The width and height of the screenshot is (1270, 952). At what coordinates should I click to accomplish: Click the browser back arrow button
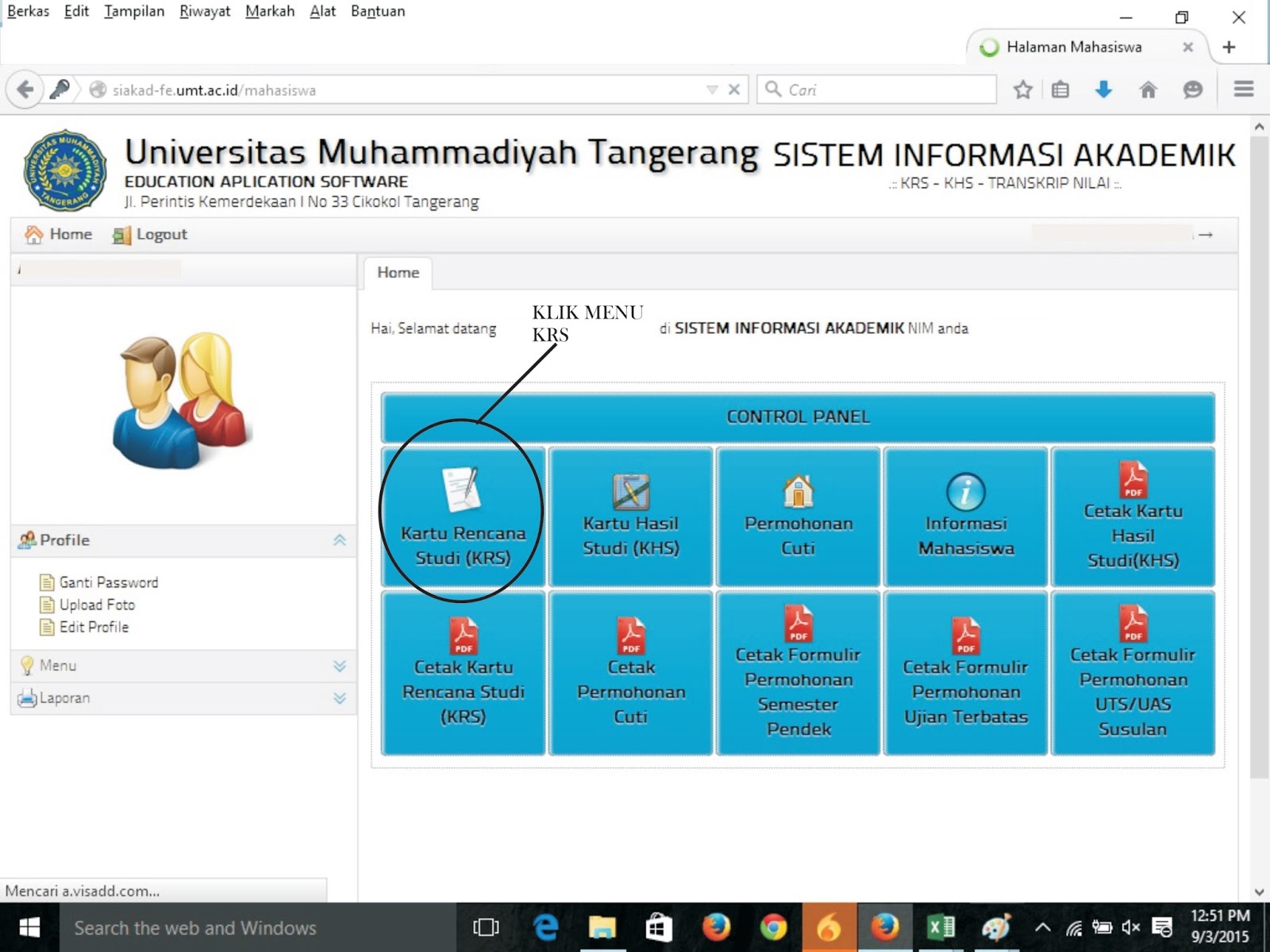pyautogui.click(x=25, y=90)
